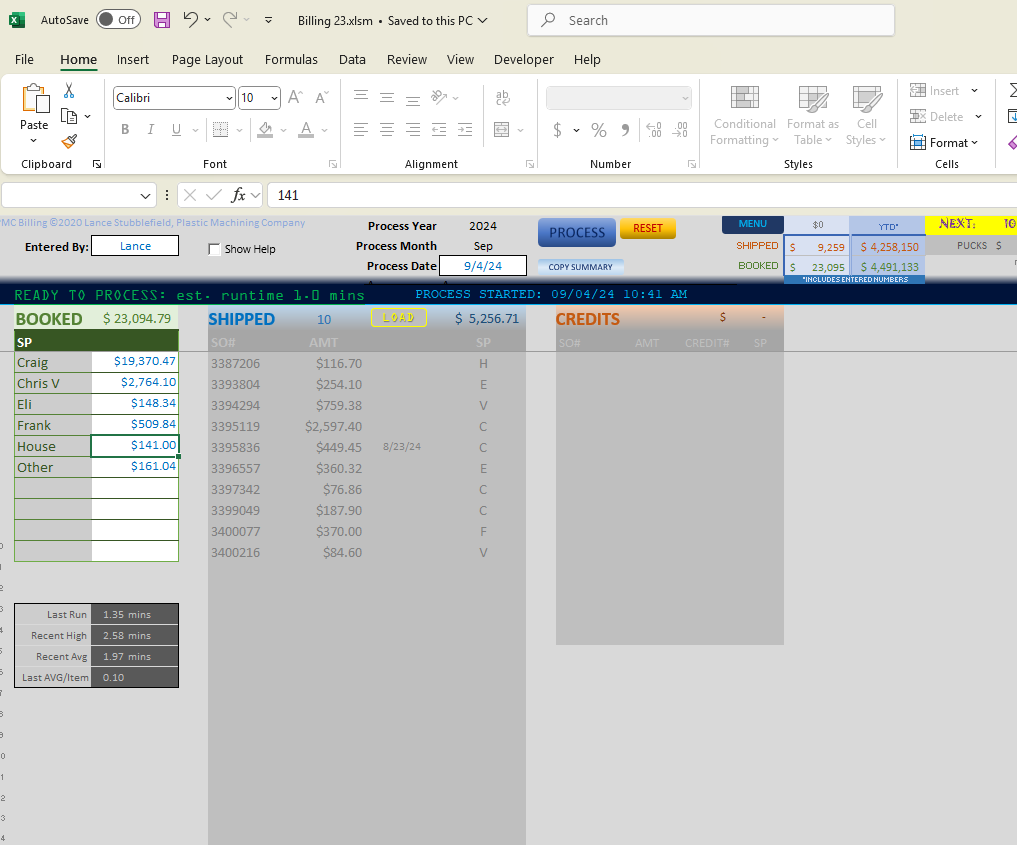Click the Save icon in title bar
This screenshot has width=1017, height=845.
pos(163,20)
